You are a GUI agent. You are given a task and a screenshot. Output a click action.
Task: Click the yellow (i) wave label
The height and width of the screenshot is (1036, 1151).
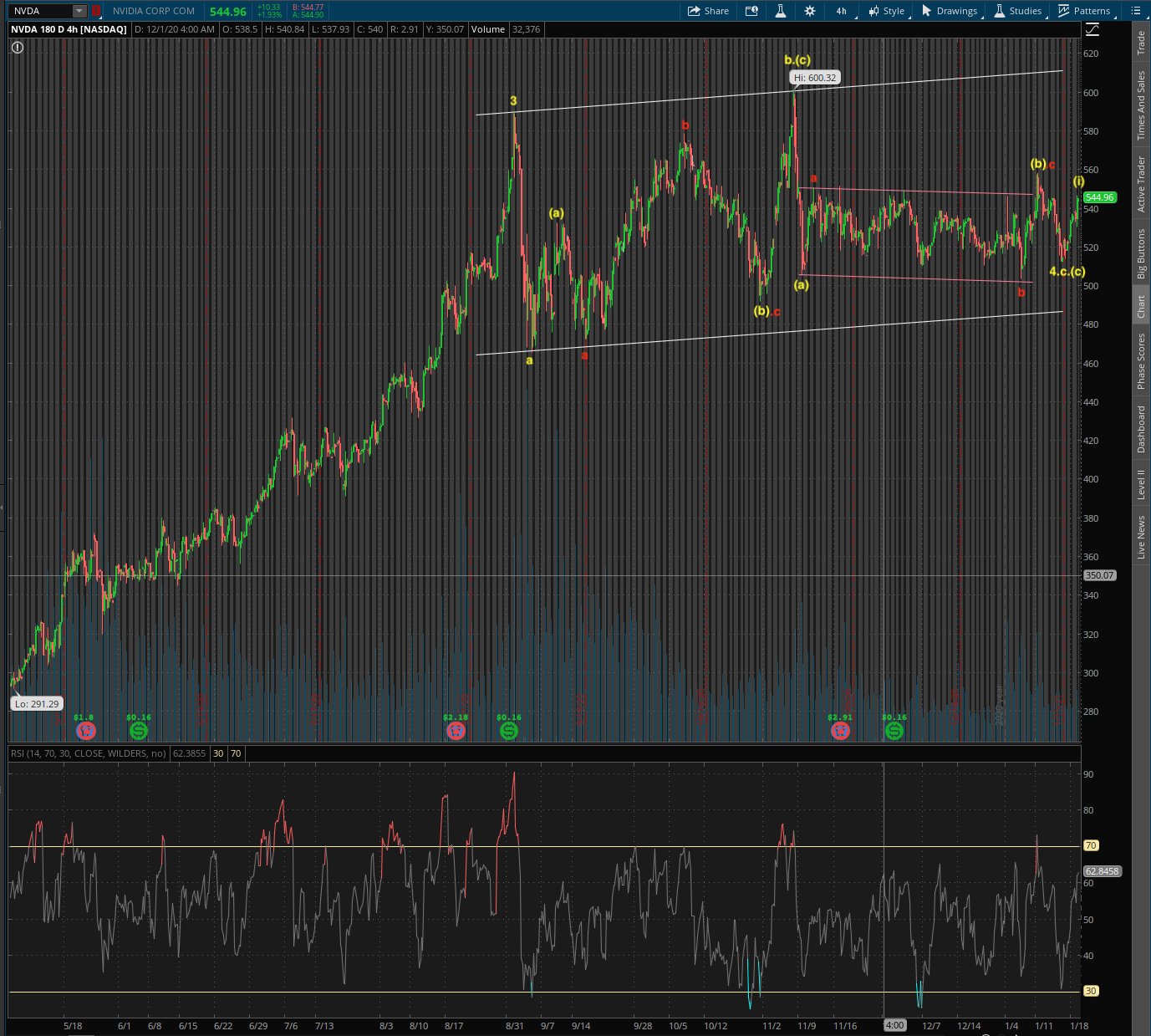click(x=1079, y=181)
